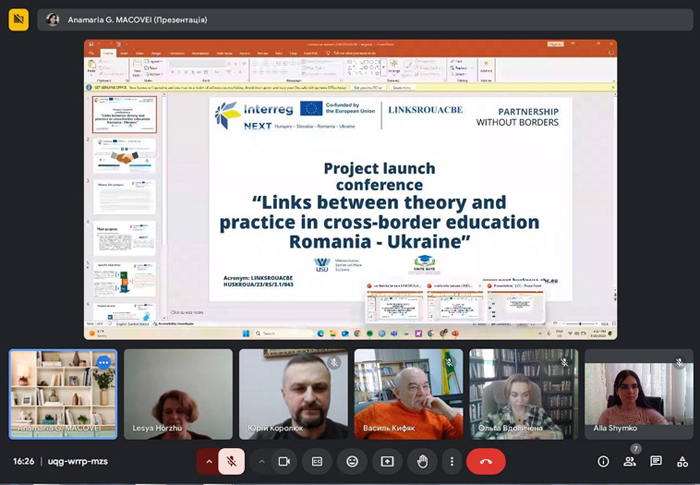Open the emoji reactions picker
This screenshot has width=700, height=485.
point(352,461)
